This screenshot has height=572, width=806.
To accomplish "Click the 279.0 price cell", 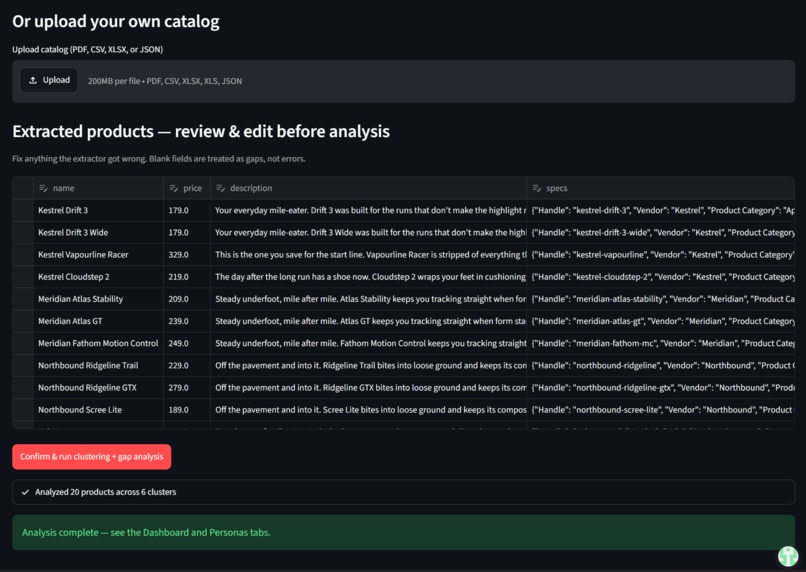I will tap(187, 388).
